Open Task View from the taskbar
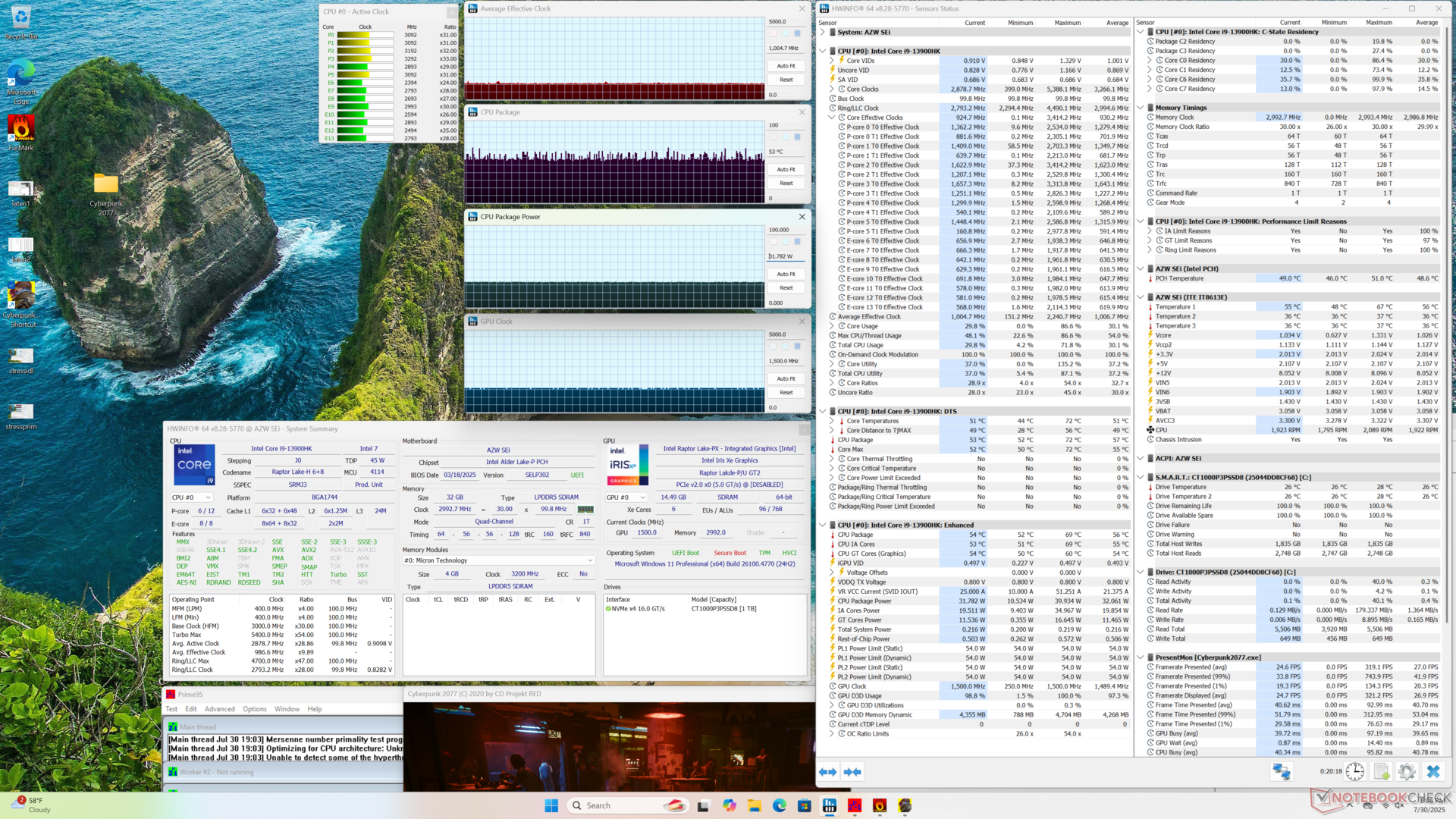The image size is (1456, 819). point(704,805)
